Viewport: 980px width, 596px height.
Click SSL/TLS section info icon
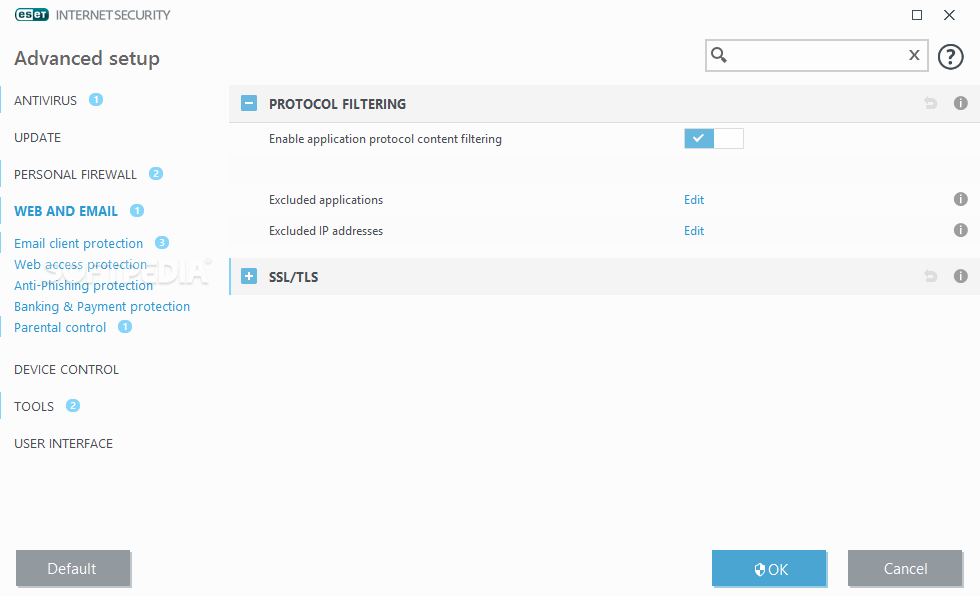961,276
